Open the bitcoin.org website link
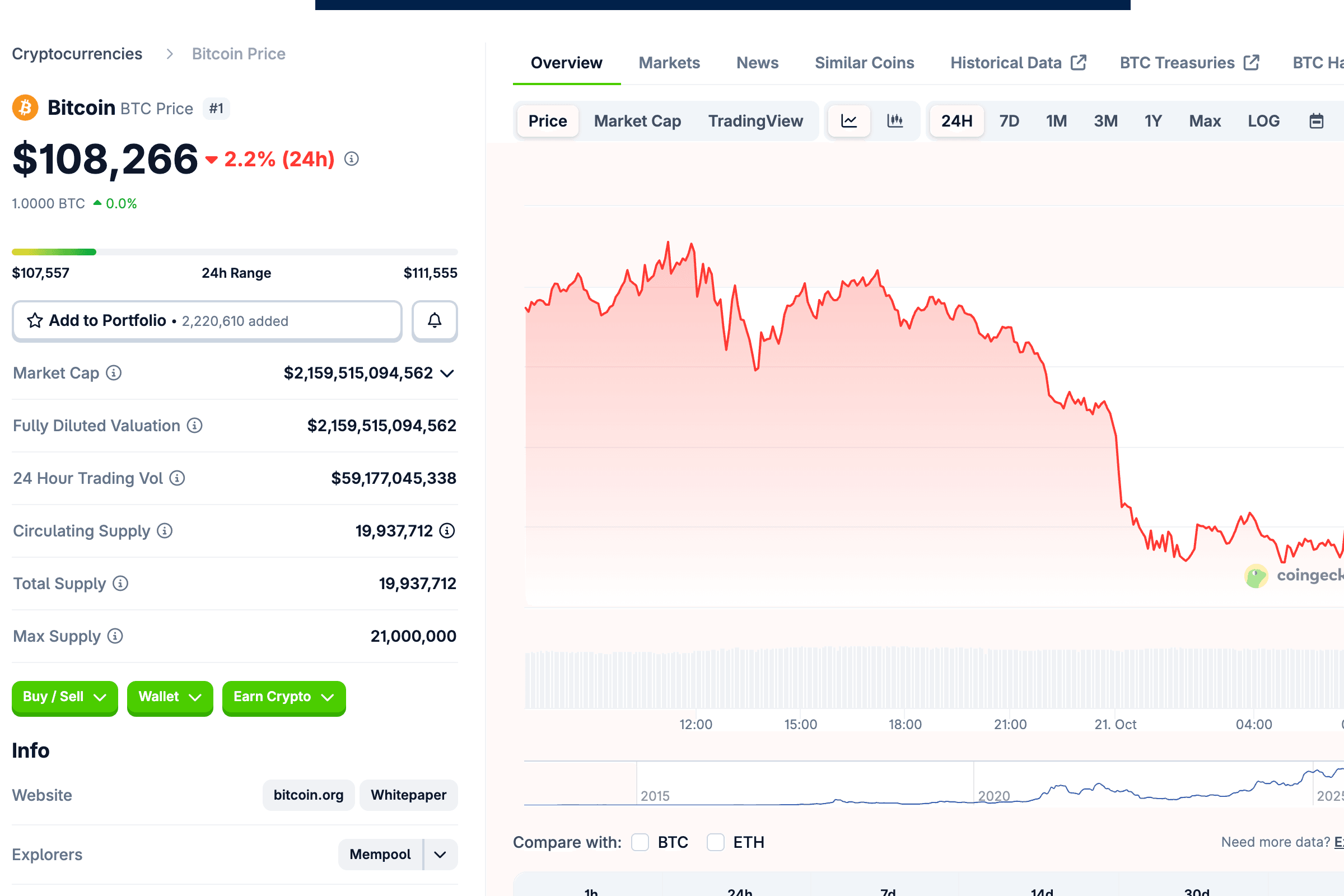1344x896 pixels. click(308, 795)
